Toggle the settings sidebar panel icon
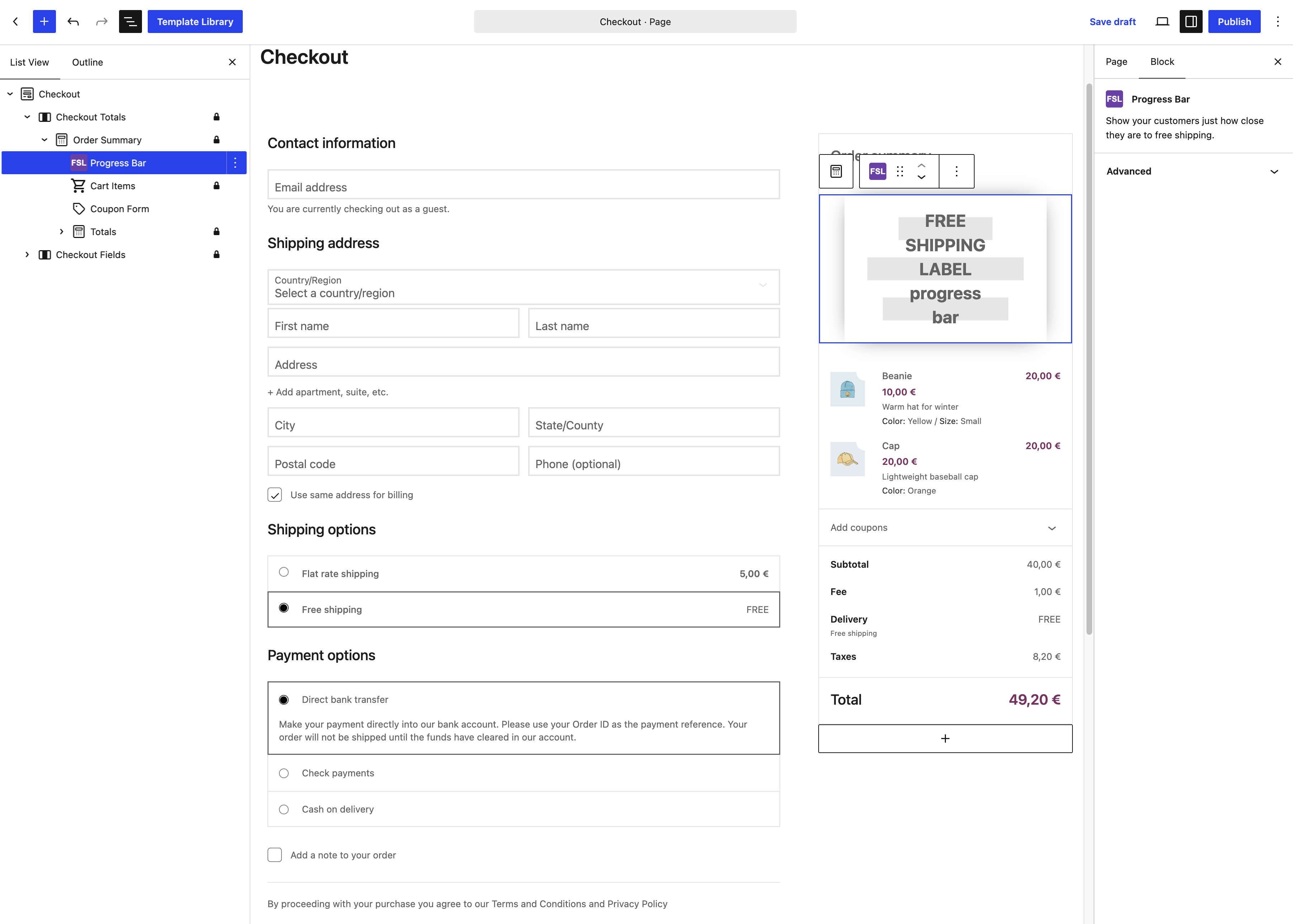Image resolution: width=1293 pixels, height=924 pixels. coord(1190,22)
